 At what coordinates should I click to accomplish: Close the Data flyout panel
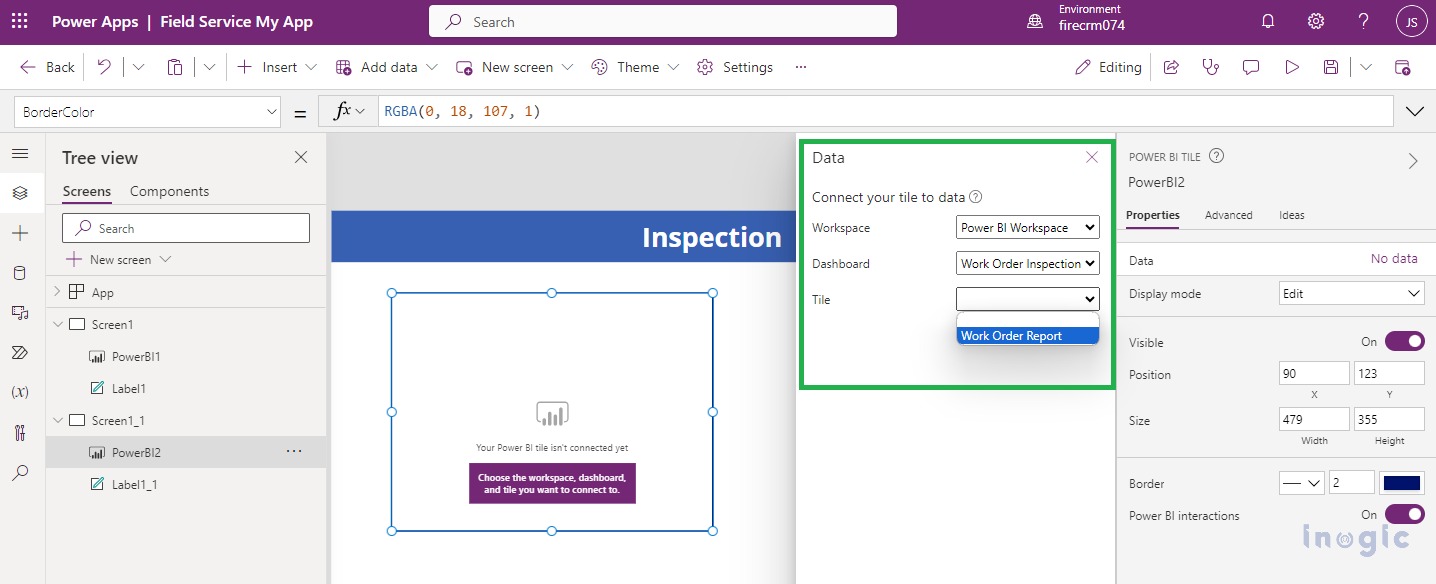[x=1092, y=157]
